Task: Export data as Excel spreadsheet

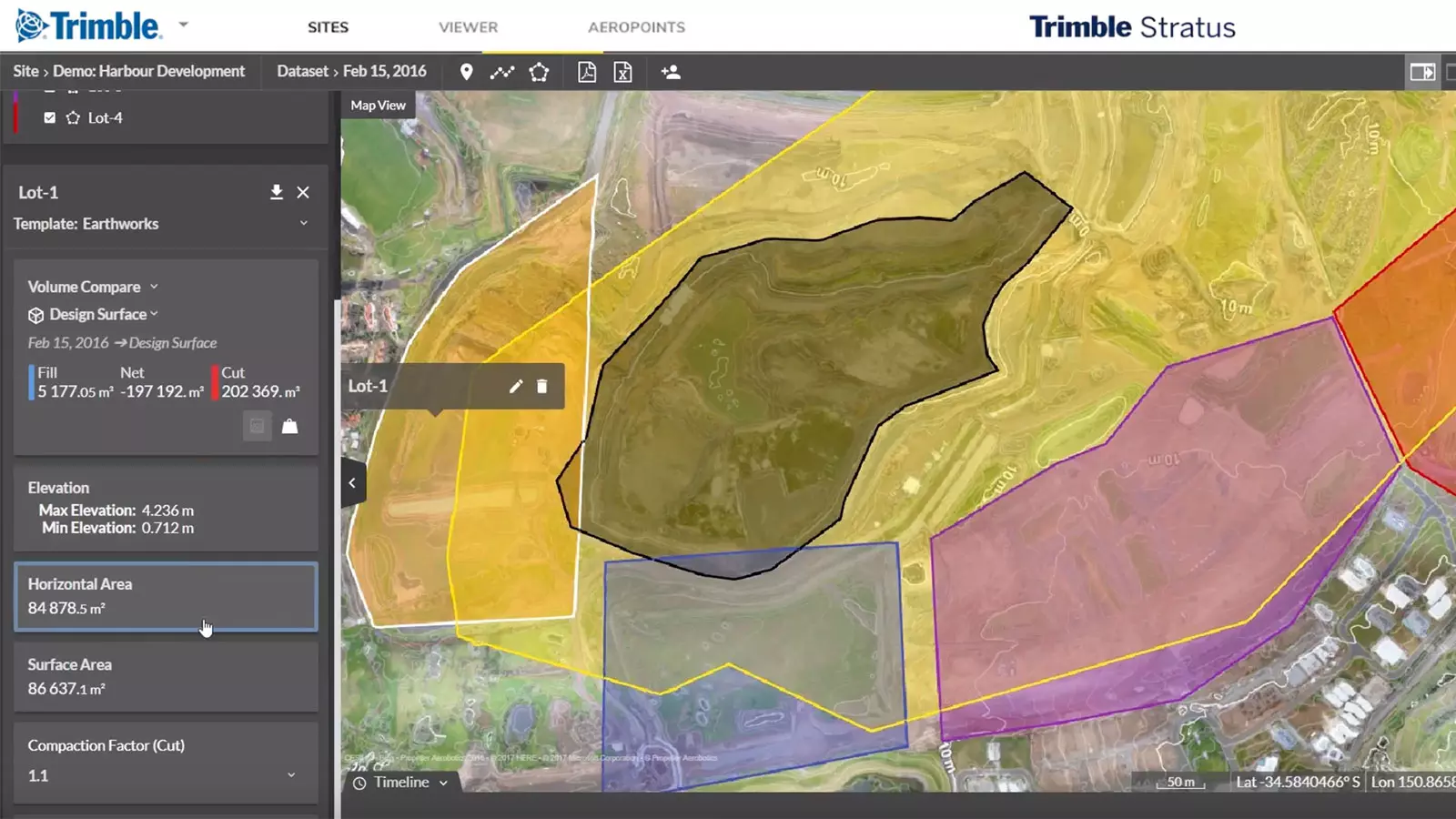Action: click(622, 72)
